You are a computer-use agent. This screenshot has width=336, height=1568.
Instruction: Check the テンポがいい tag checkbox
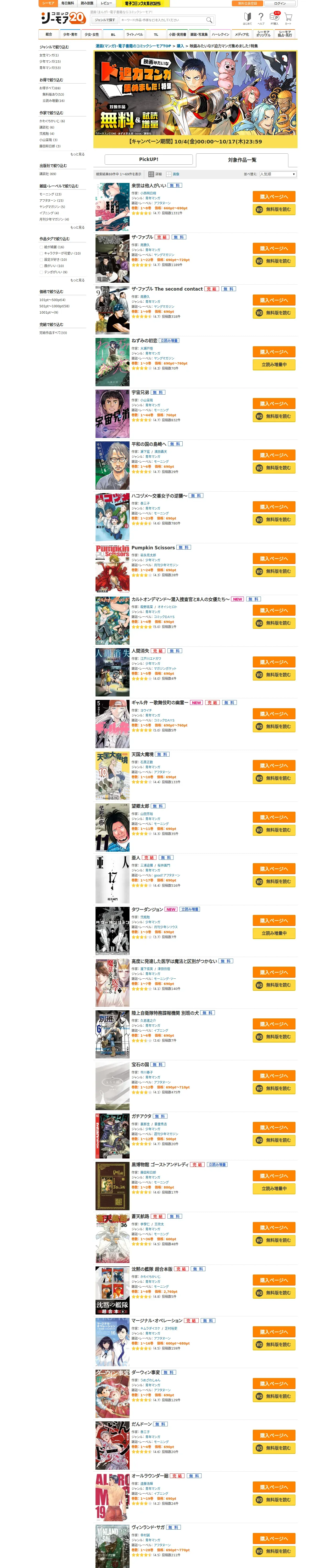point(41,272)
